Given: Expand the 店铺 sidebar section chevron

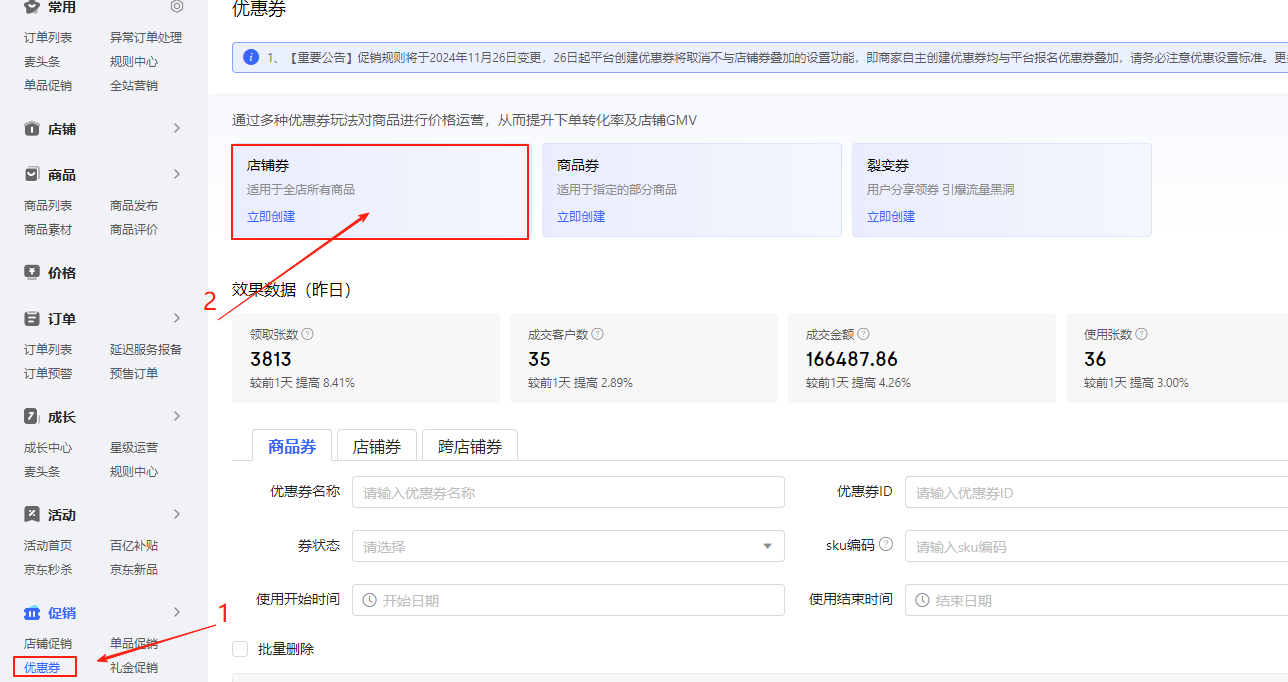Looking at the screenshot, I should coord(177,128).
